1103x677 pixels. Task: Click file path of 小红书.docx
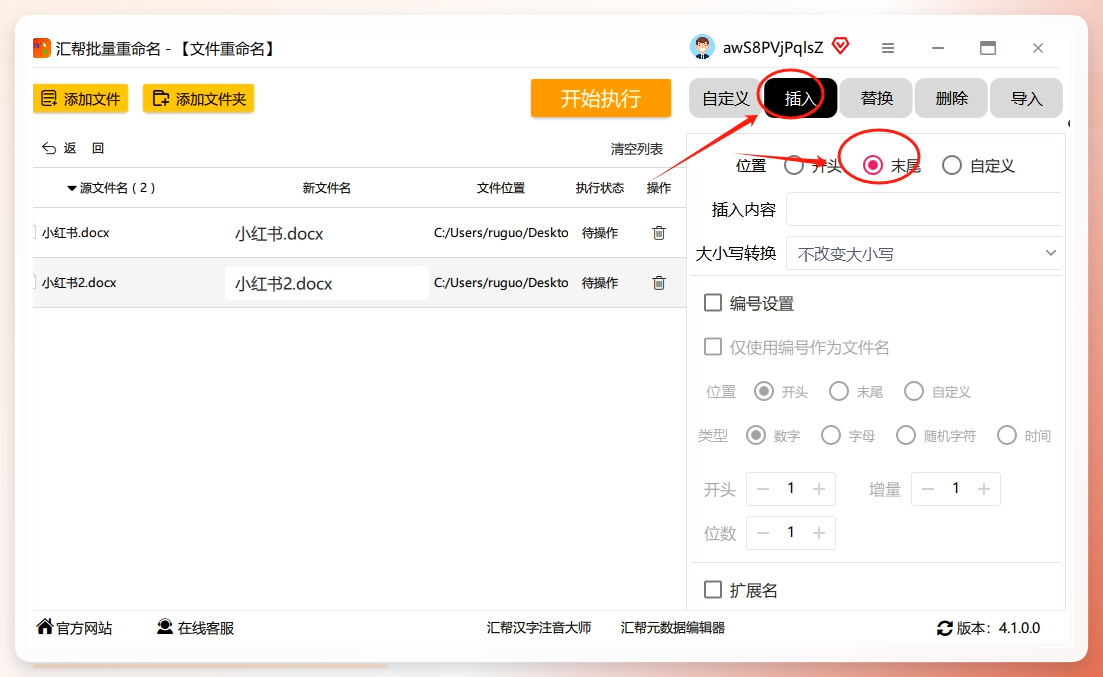pyautogui.click(x=501, y=233)
